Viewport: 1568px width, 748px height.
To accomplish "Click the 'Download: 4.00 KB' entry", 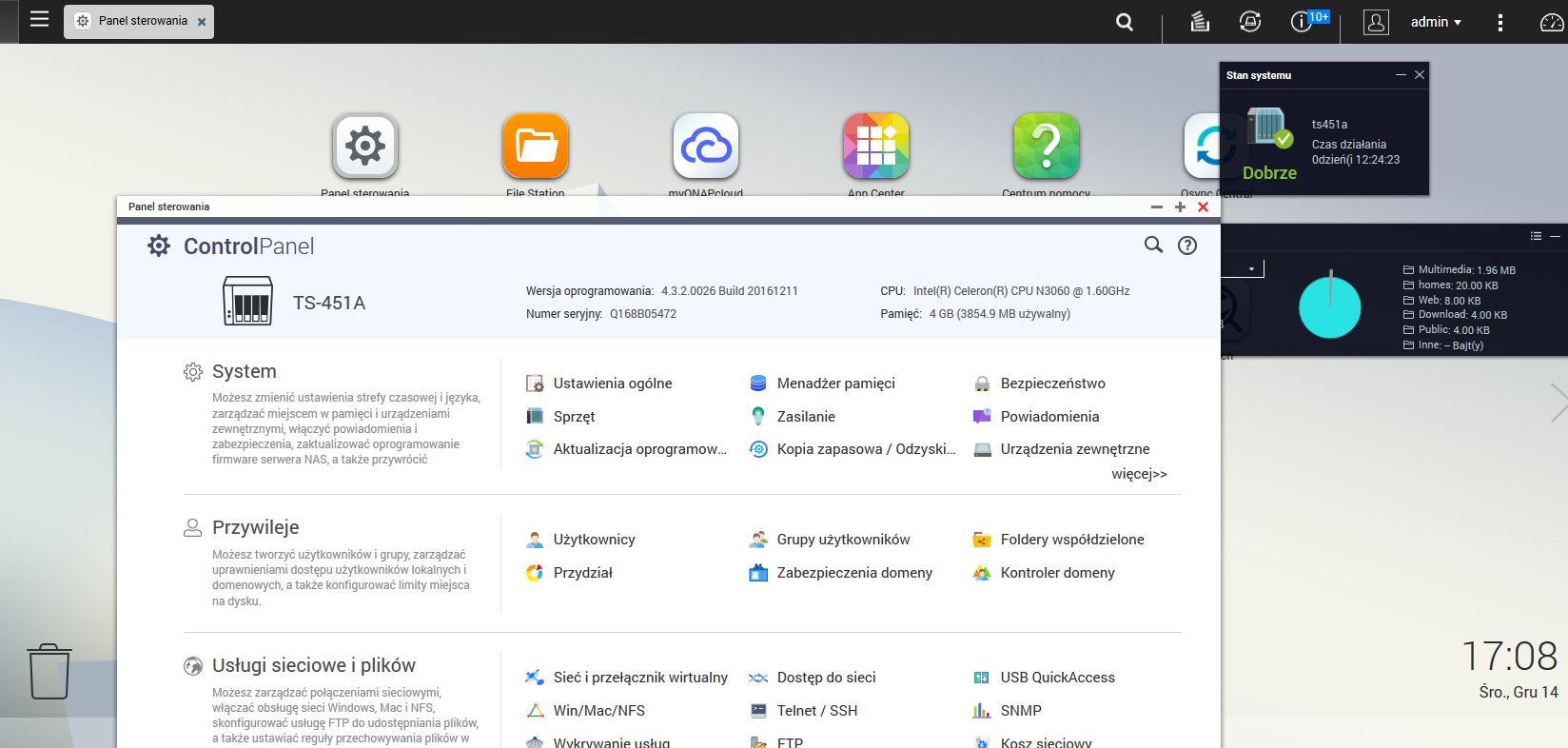I will (x=1456, y=315).
